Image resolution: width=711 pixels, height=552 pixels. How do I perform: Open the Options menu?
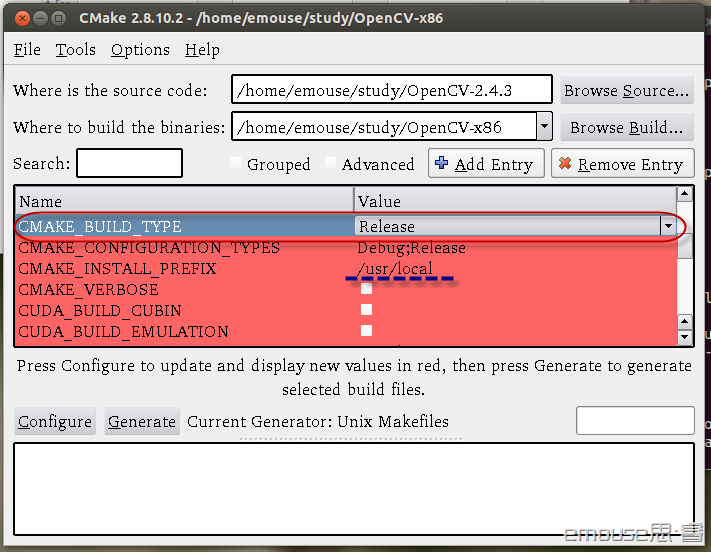tap(140, 50)
